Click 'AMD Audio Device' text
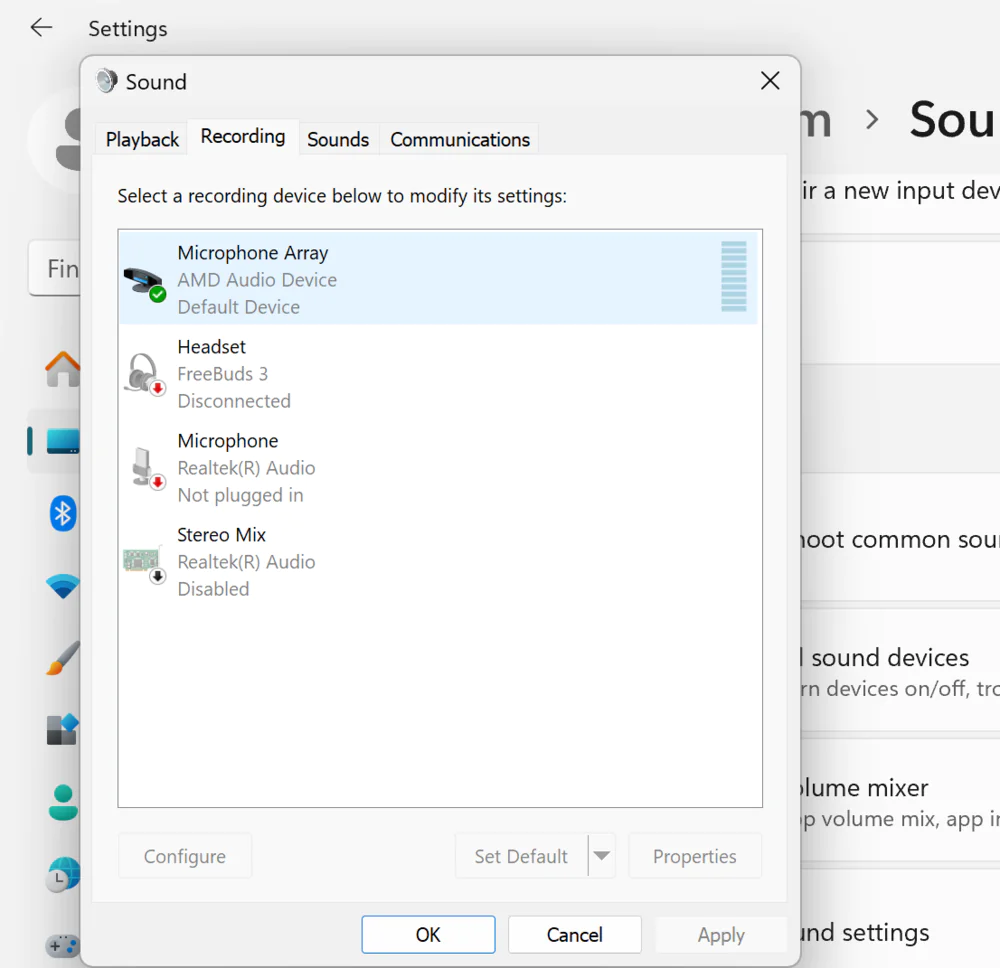This screenshot has height=968, width=1000. coord(257,280)
